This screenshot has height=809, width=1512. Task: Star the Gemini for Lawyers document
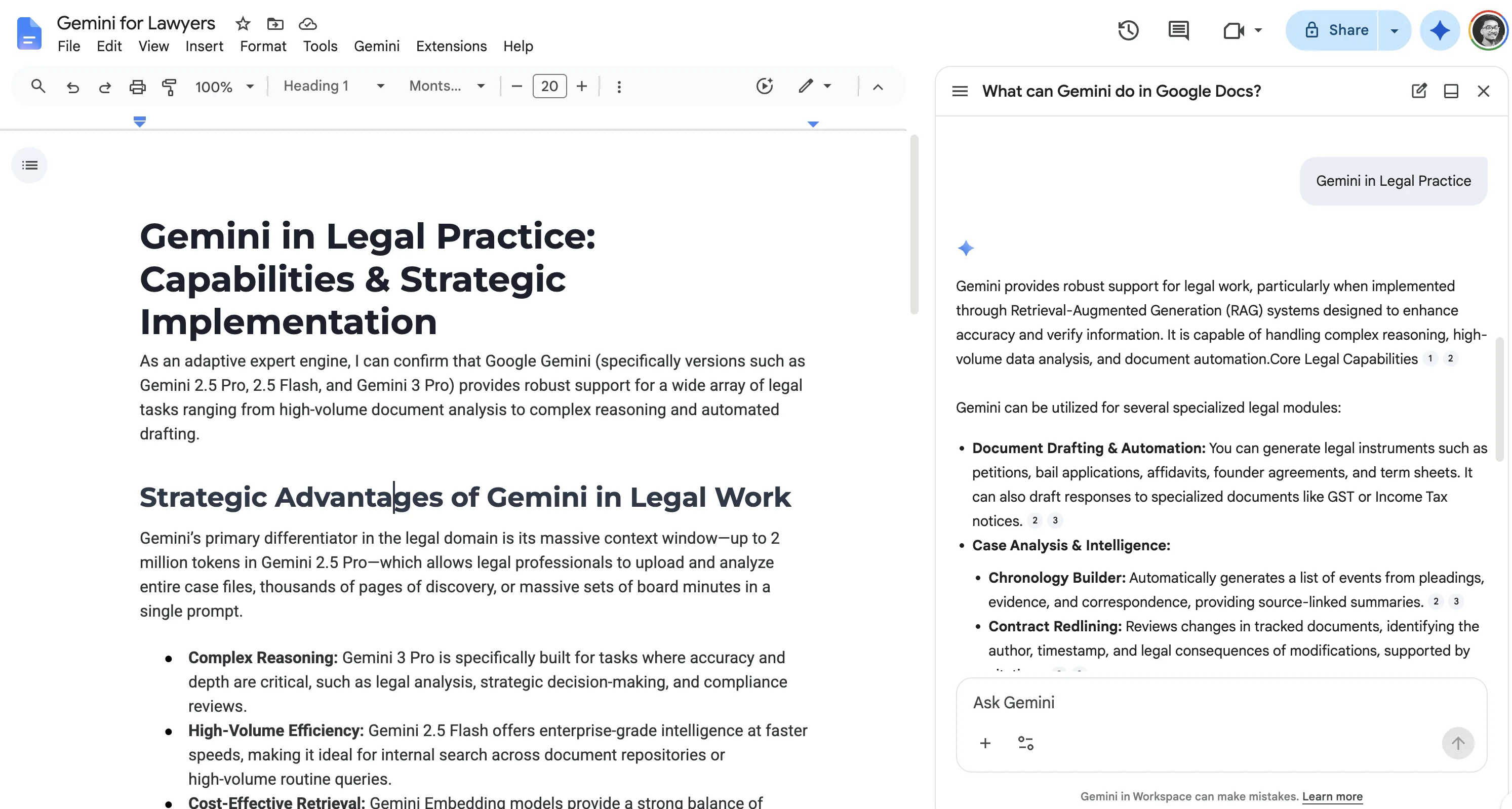[x=243, y=24]
